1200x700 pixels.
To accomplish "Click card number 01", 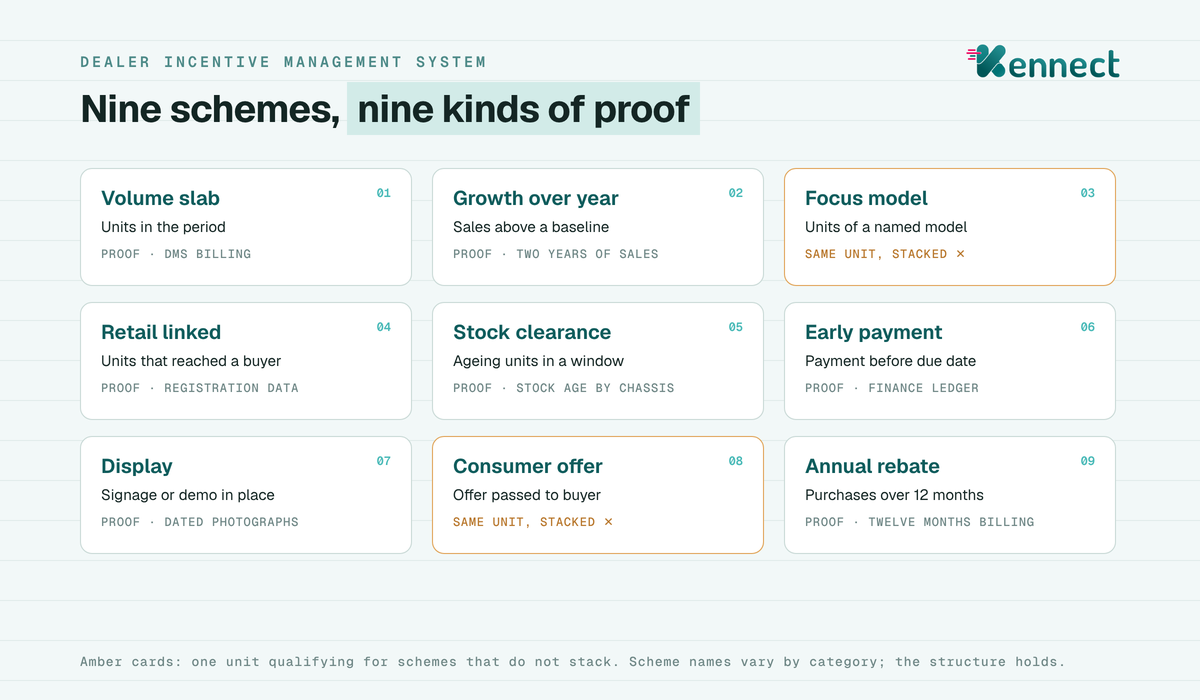I will 384,193.
